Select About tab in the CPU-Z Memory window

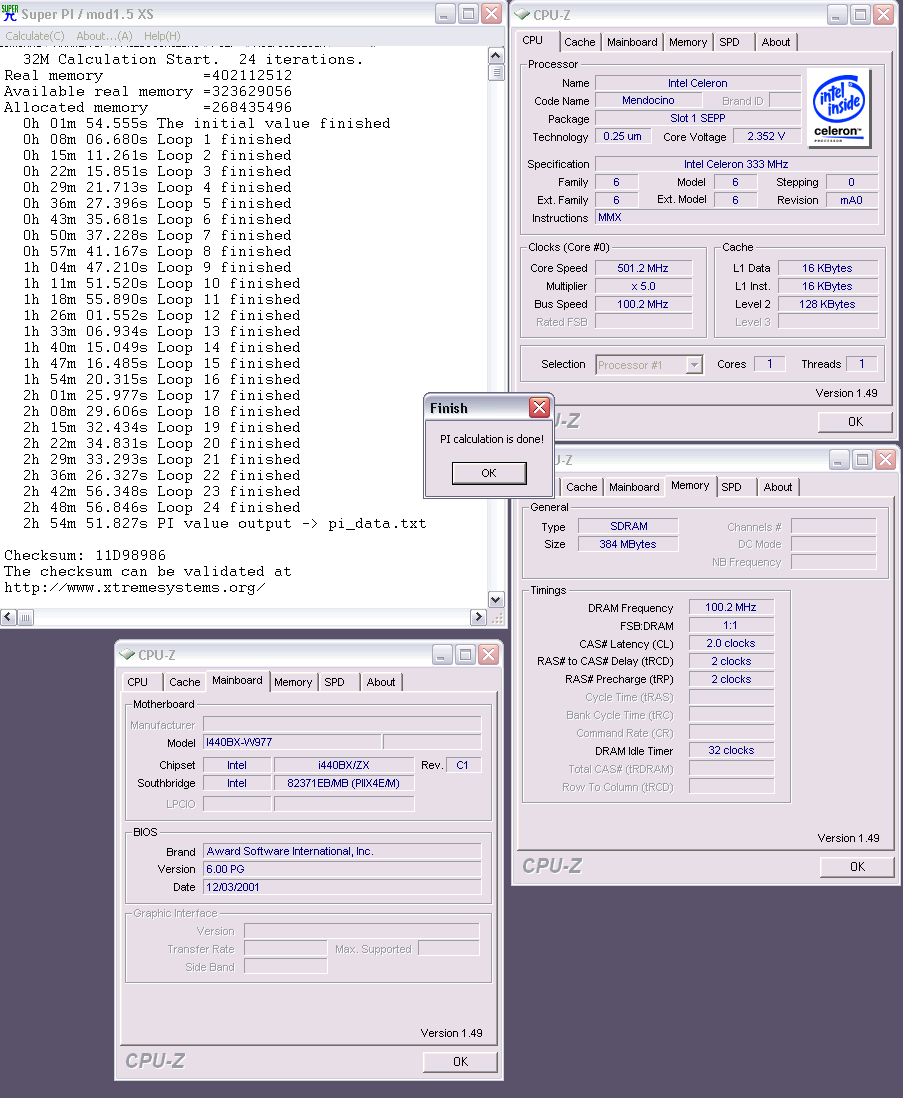pyautogui.click(x=778, y=487)
